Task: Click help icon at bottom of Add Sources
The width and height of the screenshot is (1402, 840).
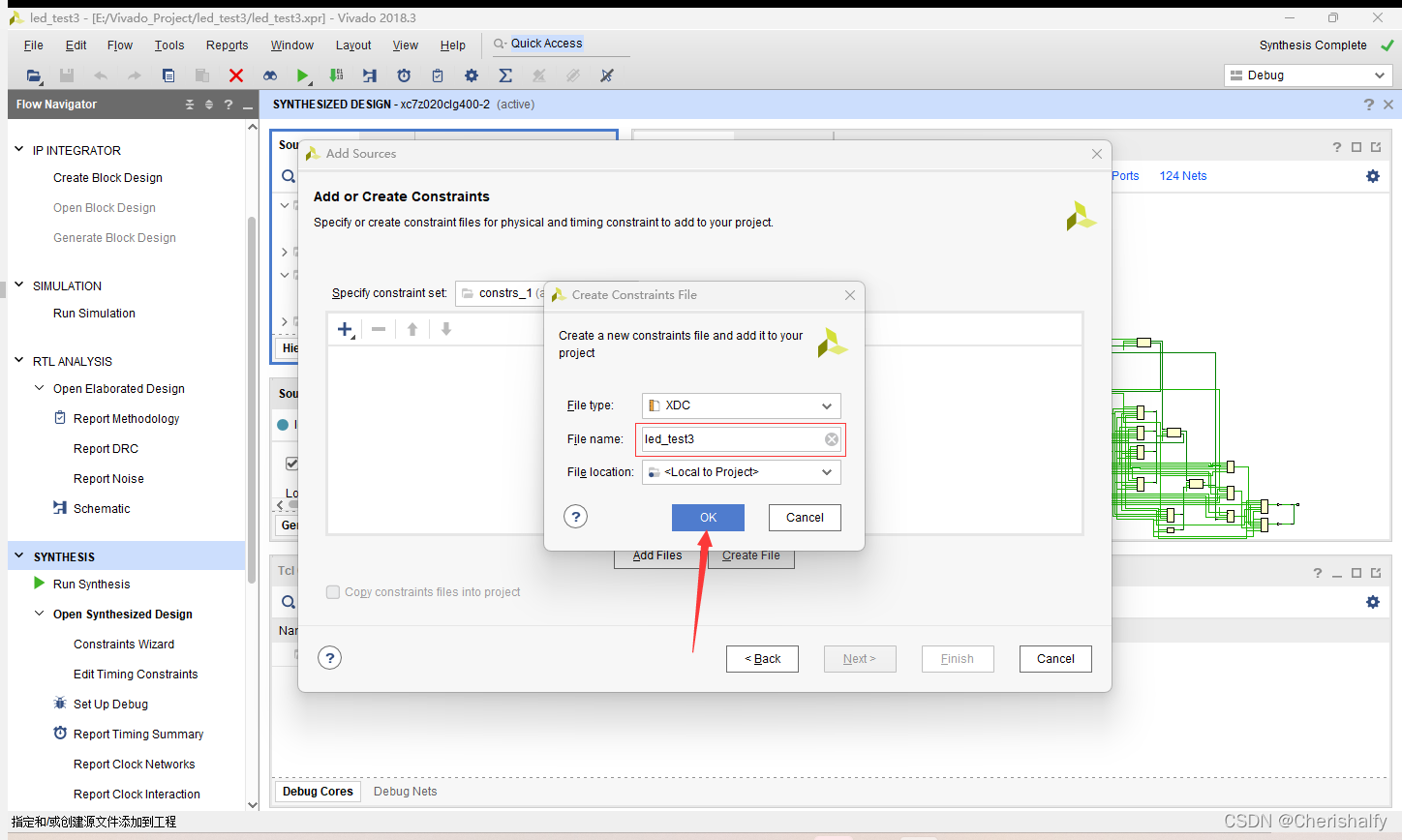Action: [x=330, y=658]
